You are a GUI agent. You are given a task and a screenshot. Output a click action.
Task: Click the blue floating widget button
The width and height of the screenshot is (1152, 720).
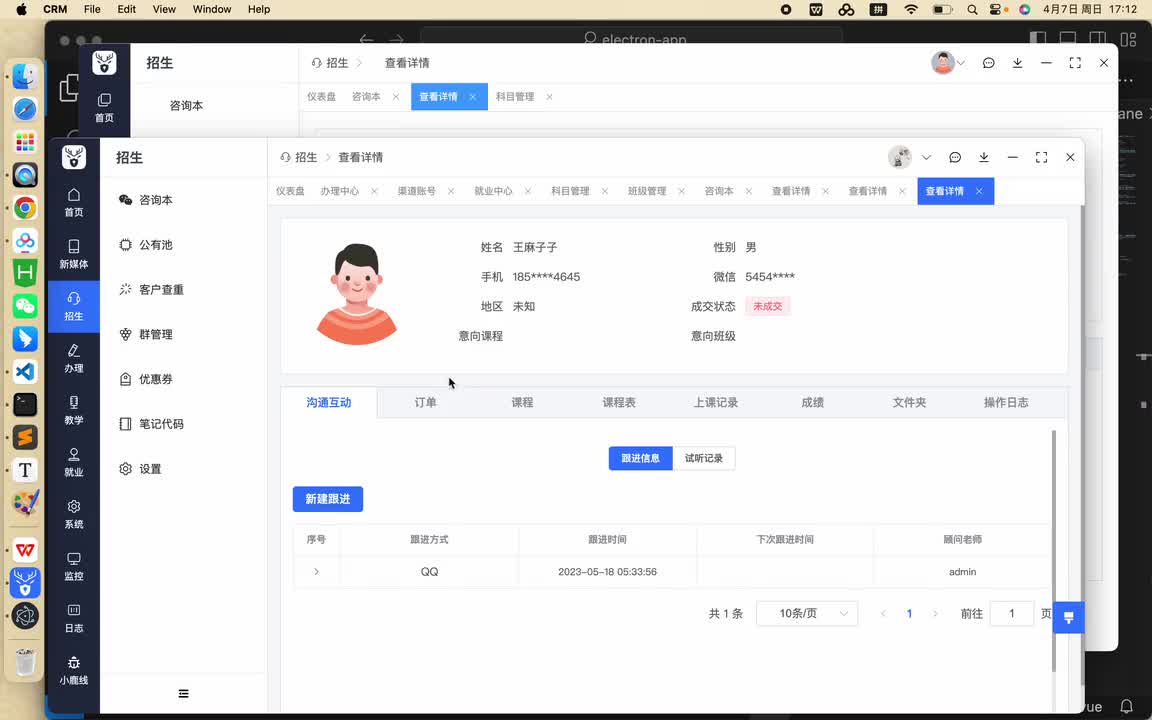(x=1068, y=617)
